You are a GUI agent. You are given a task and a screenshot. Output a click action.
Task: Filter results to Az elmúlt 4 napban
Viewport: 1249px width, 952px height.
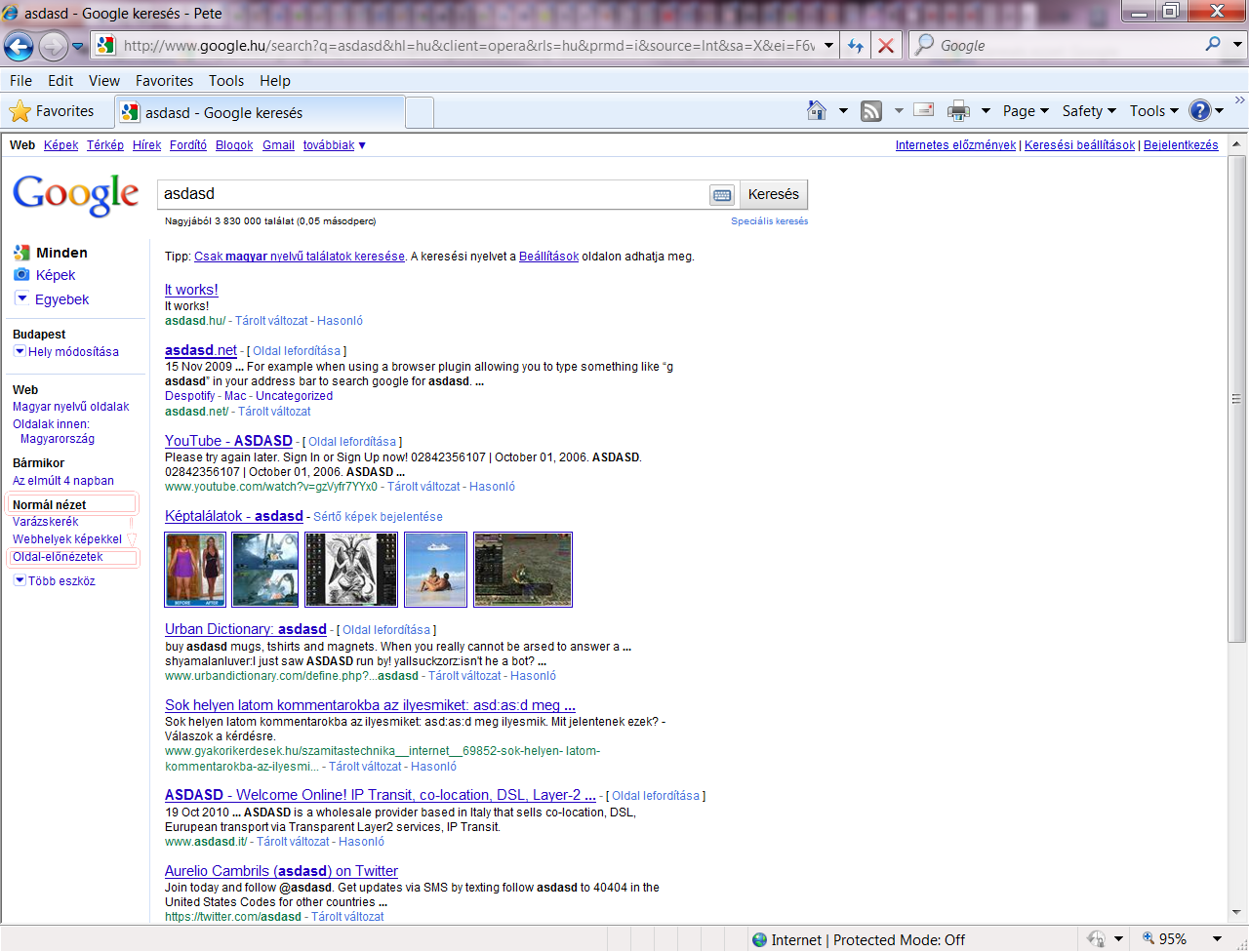tap(63, 481)
